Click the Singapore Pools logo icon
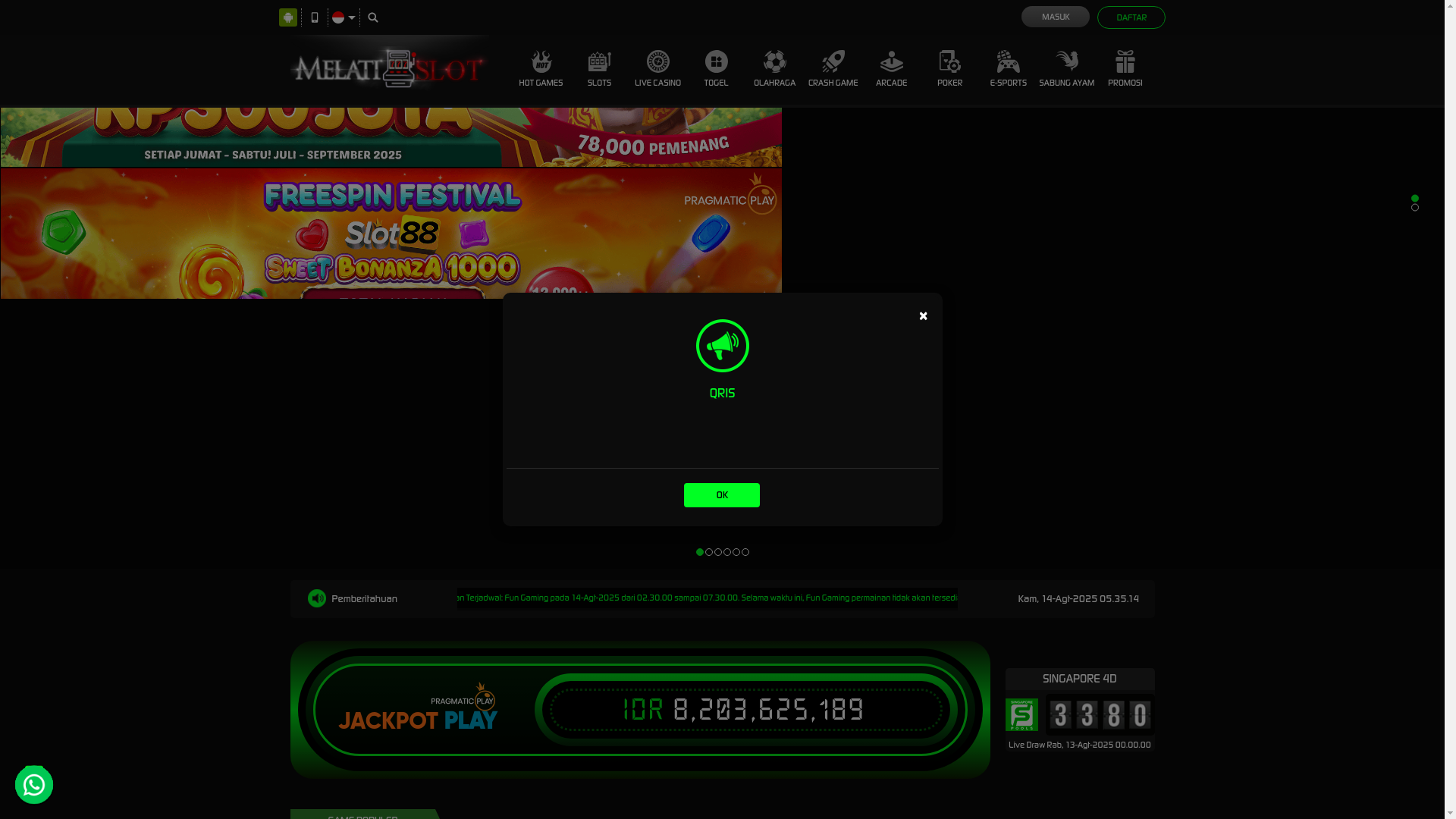Viewport: 1456px width, 819px height. coord(1021,715)
